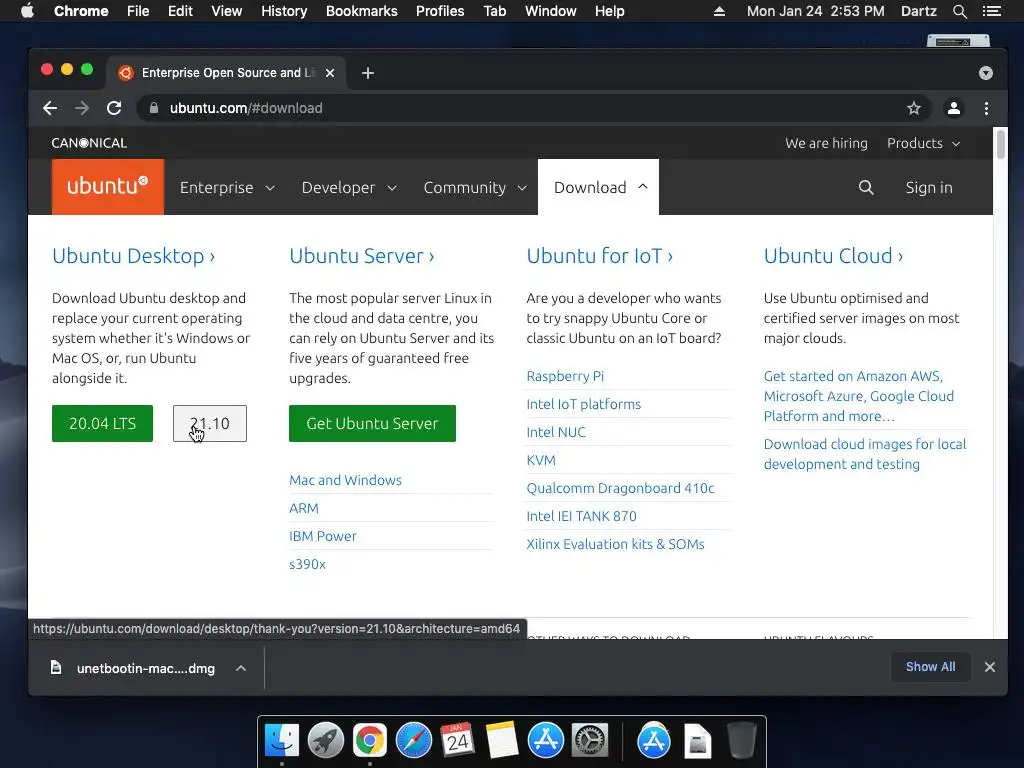Open the Ubuntu Cloud heading link

(833, 255)
